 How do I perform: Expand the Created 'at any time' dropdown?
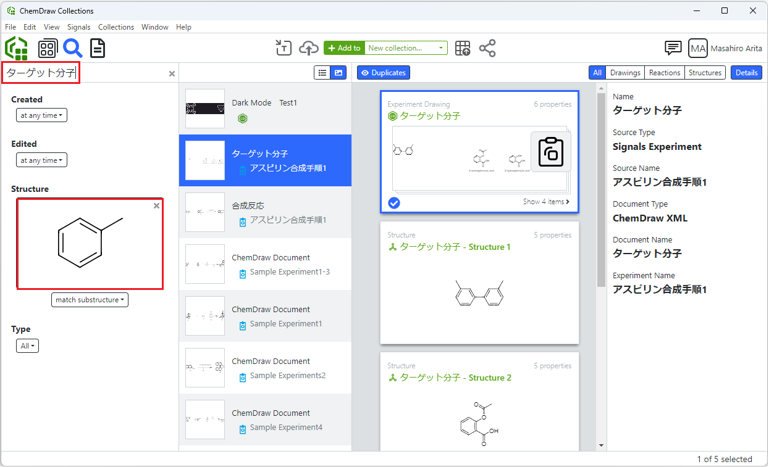(x=41, y=116)
